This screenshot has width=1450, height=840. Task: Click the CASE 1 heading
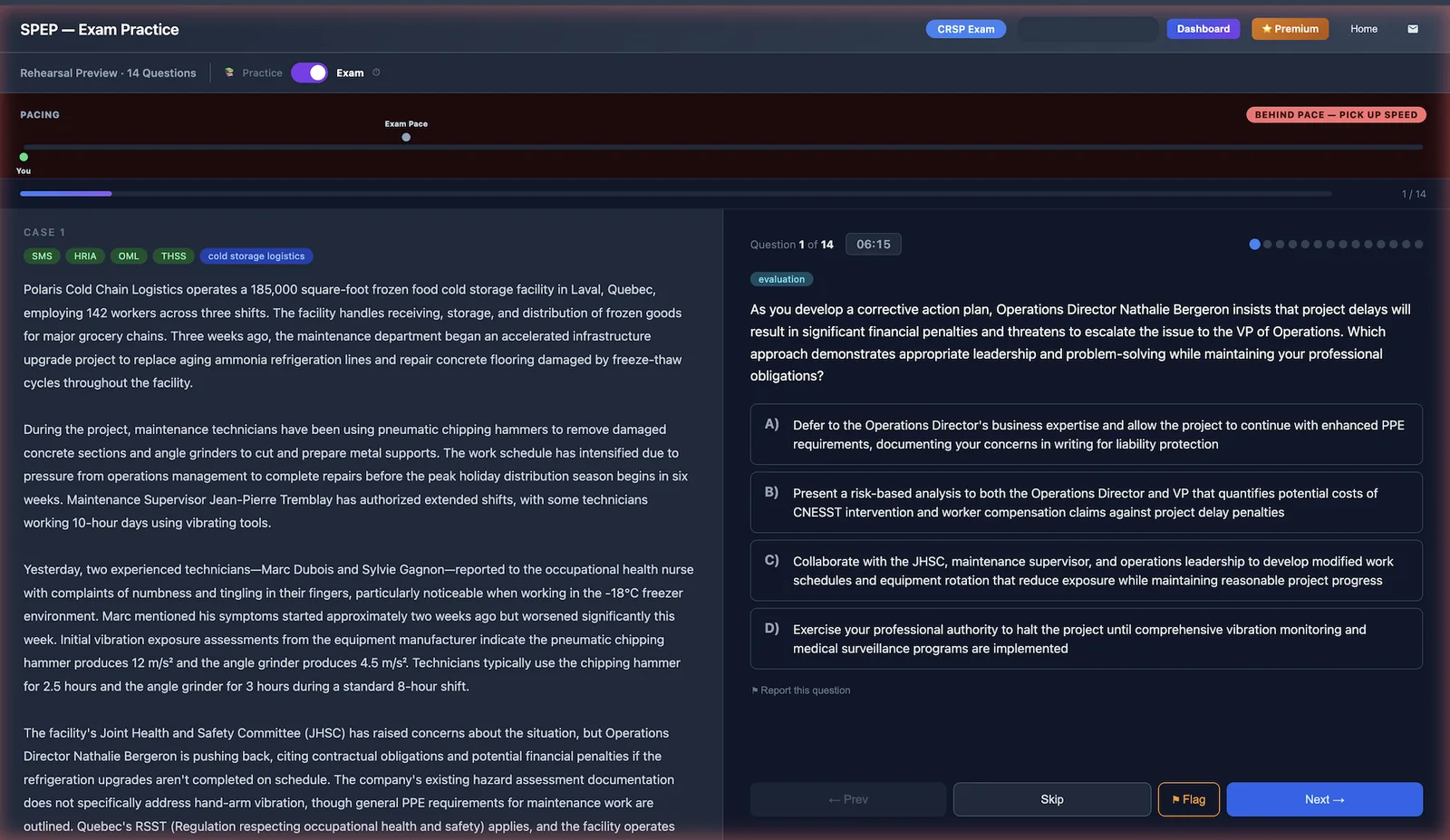(44, 232)
